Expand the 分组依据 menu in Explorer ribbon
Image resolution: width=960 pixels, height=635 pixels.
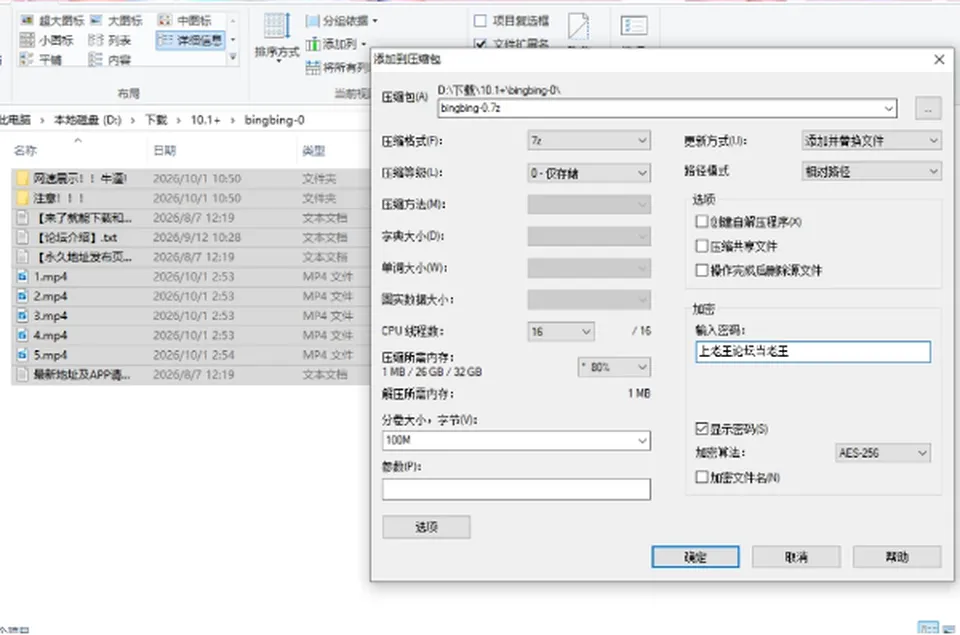(x=342, y=21)
